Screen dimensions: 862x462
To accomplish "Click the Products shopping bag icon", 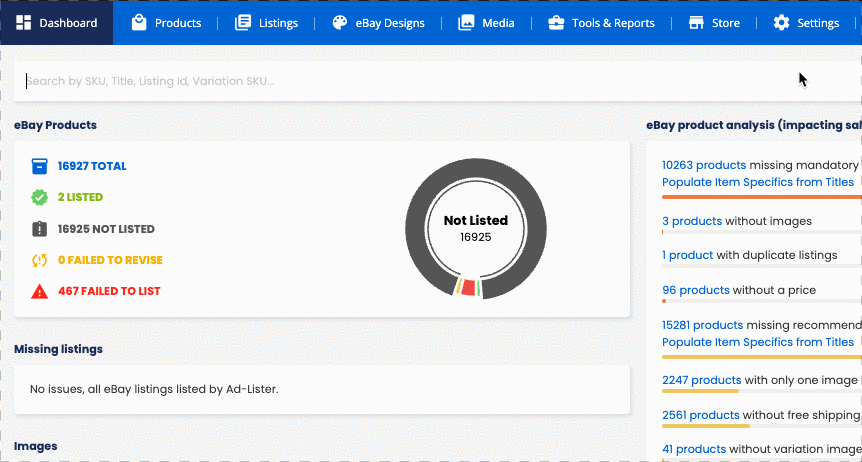I will click(139, 23).
